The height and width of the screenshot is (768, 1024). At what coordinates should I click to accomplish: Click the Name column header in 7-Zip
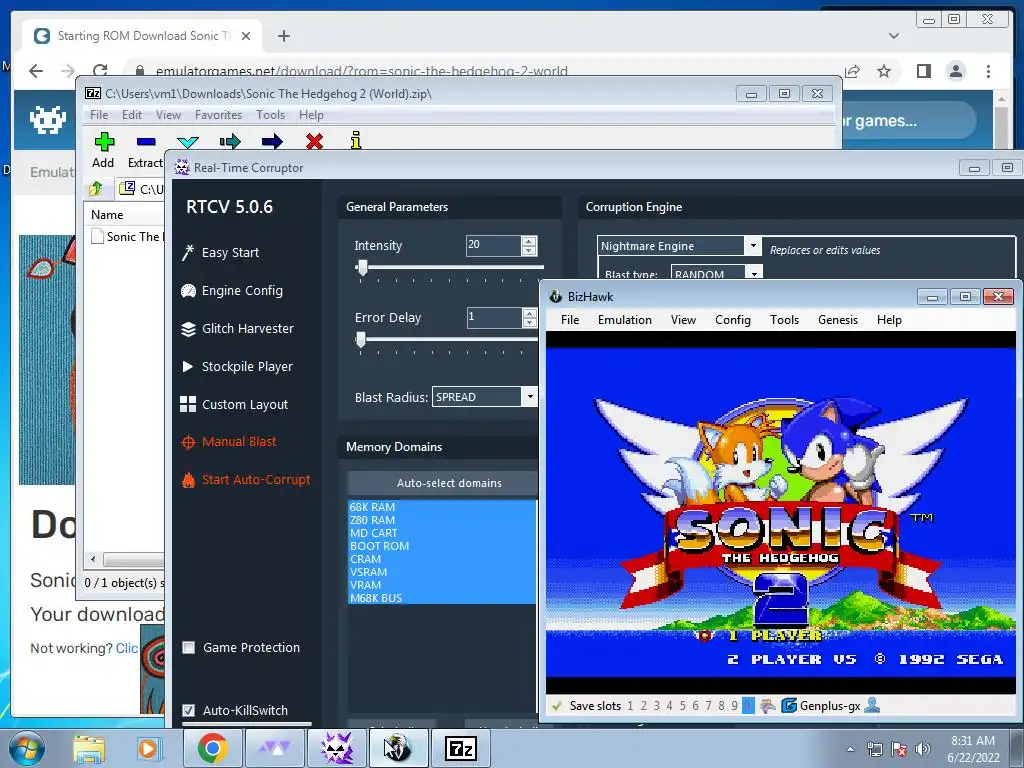[107, 215]
